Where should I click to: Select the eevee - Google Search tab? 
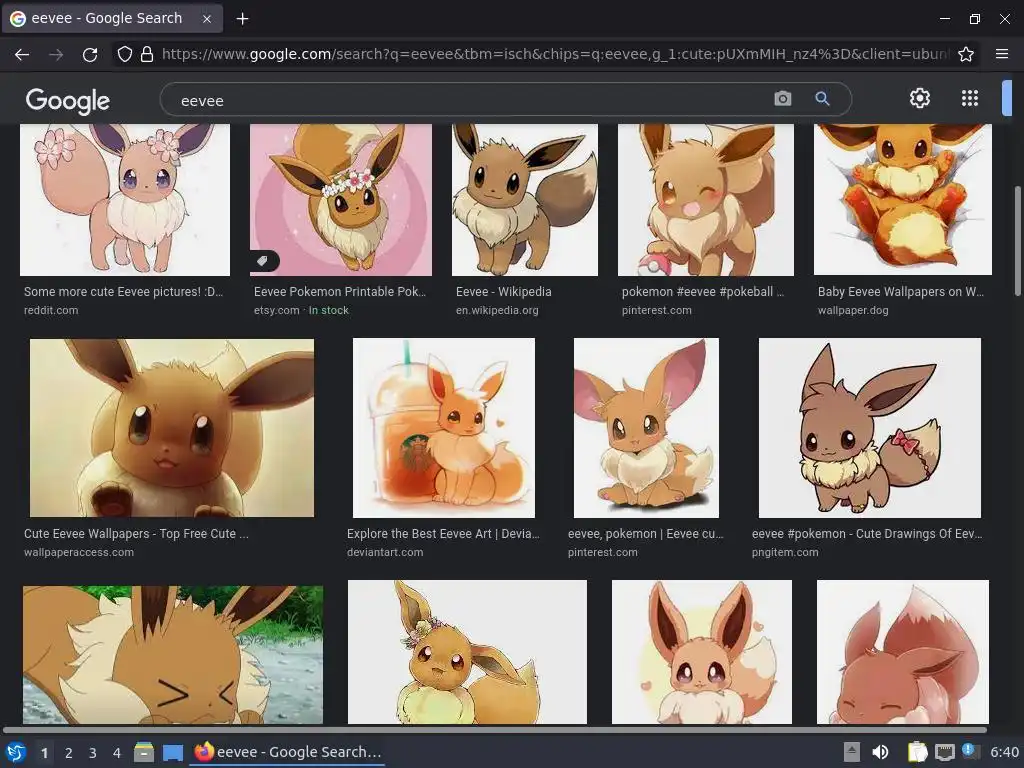[112, 18]
